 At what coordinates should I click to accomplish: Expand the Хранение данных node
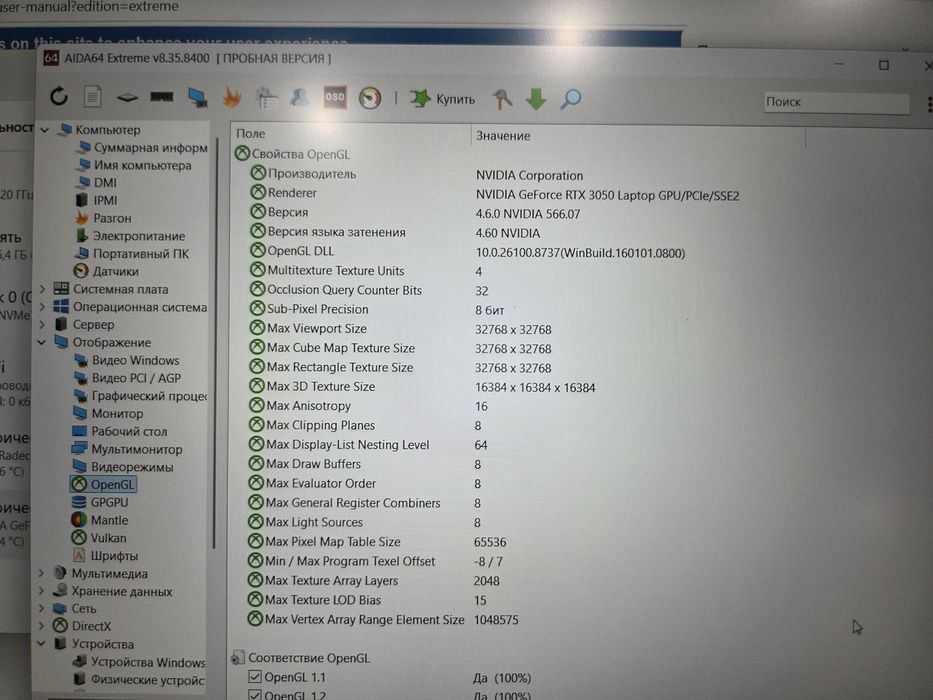(x=41, y=591)
